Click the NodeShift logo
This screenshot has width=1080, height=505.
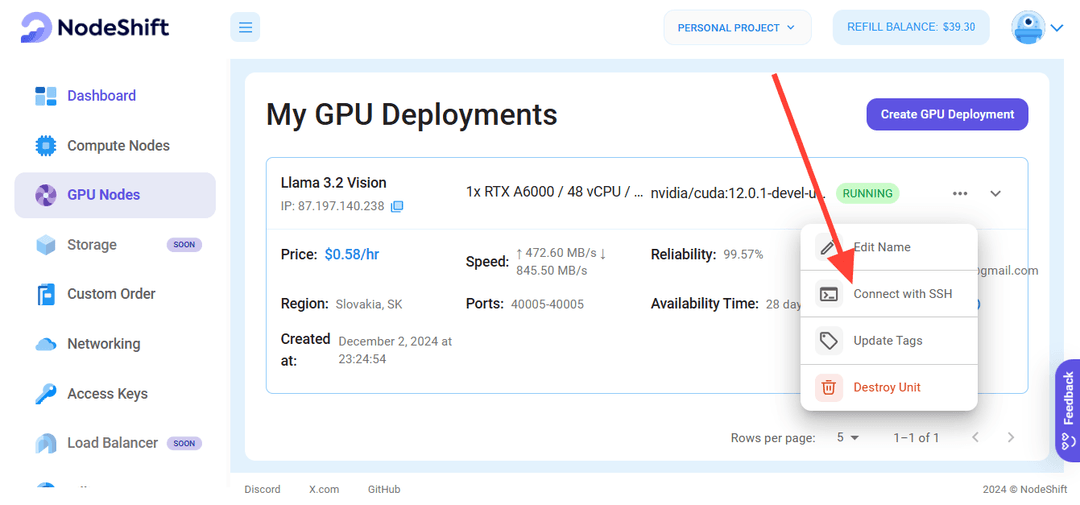click(x=94, y=28)
